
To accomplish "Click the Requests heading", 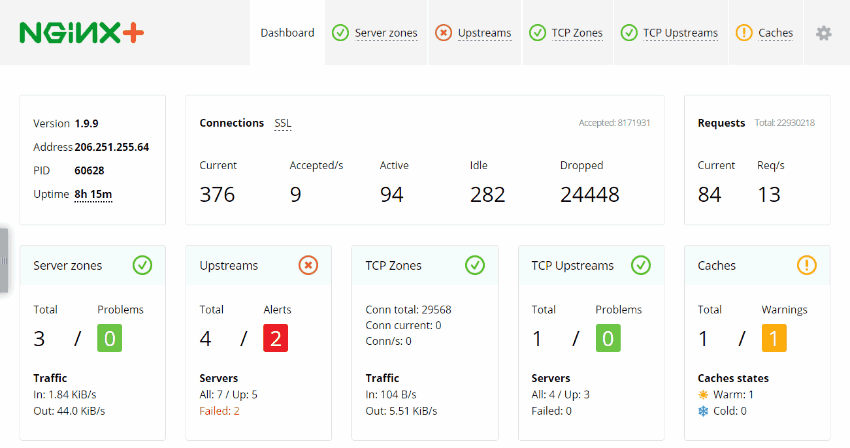I will [x=722, y=123].
